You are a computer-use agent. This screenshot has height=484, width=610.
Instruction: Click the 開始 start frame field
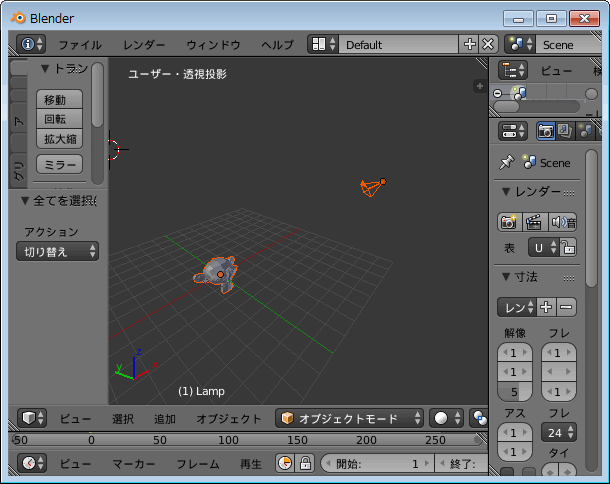pos(377,463)
